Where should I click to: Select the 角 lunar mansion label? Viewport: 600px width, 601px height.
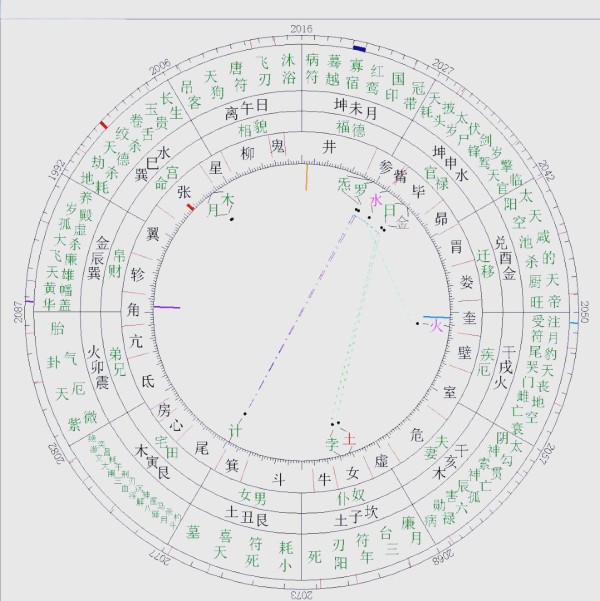136,311
